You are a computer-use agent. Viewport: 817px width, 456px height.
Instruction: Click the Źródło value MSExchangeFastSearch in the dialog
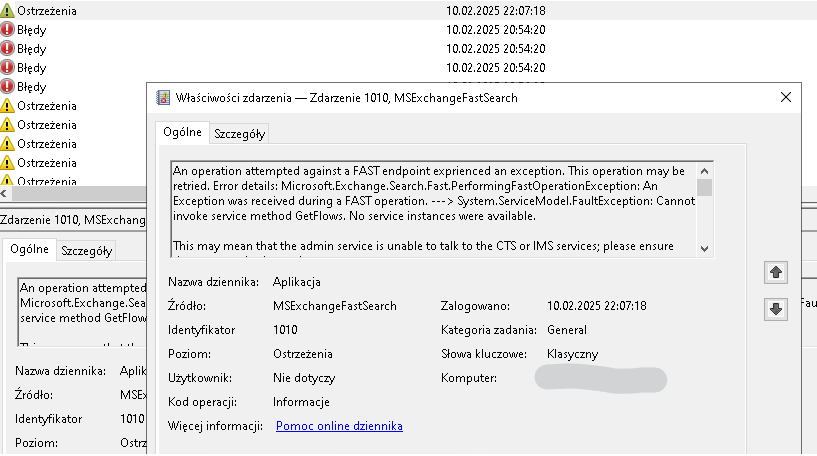point(334,306)
